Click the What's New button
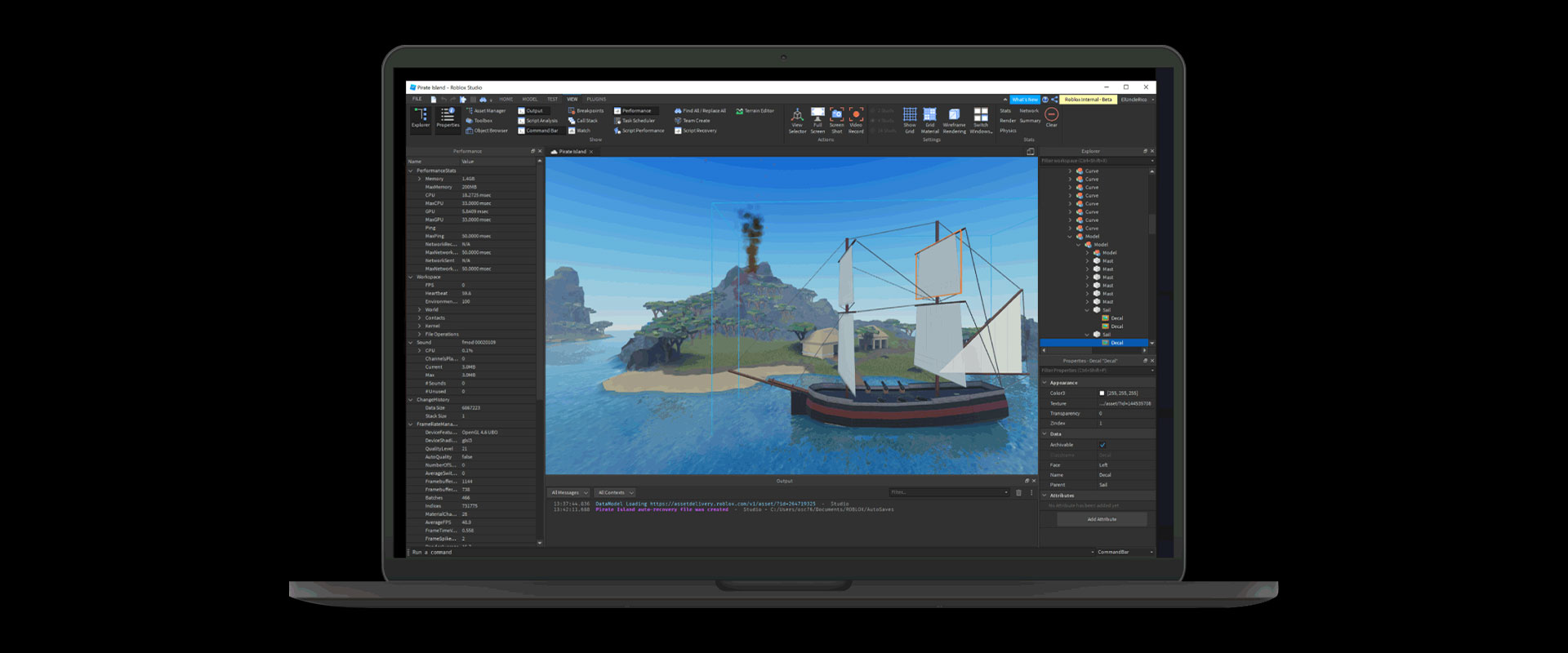The width and height of the screenshot is (1568, 653). point(1024,100)
